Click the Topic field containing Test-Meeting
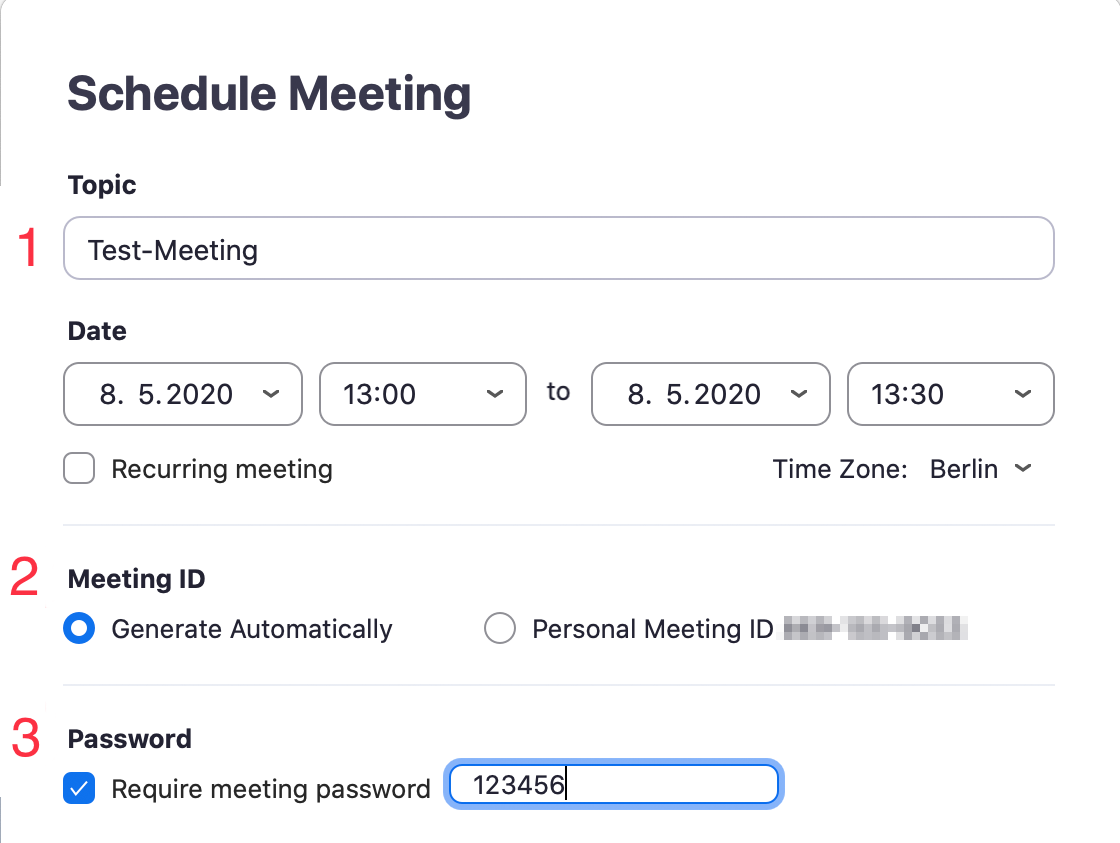The height and width of the screenshot is (843, 1120). tap(558, 249)
